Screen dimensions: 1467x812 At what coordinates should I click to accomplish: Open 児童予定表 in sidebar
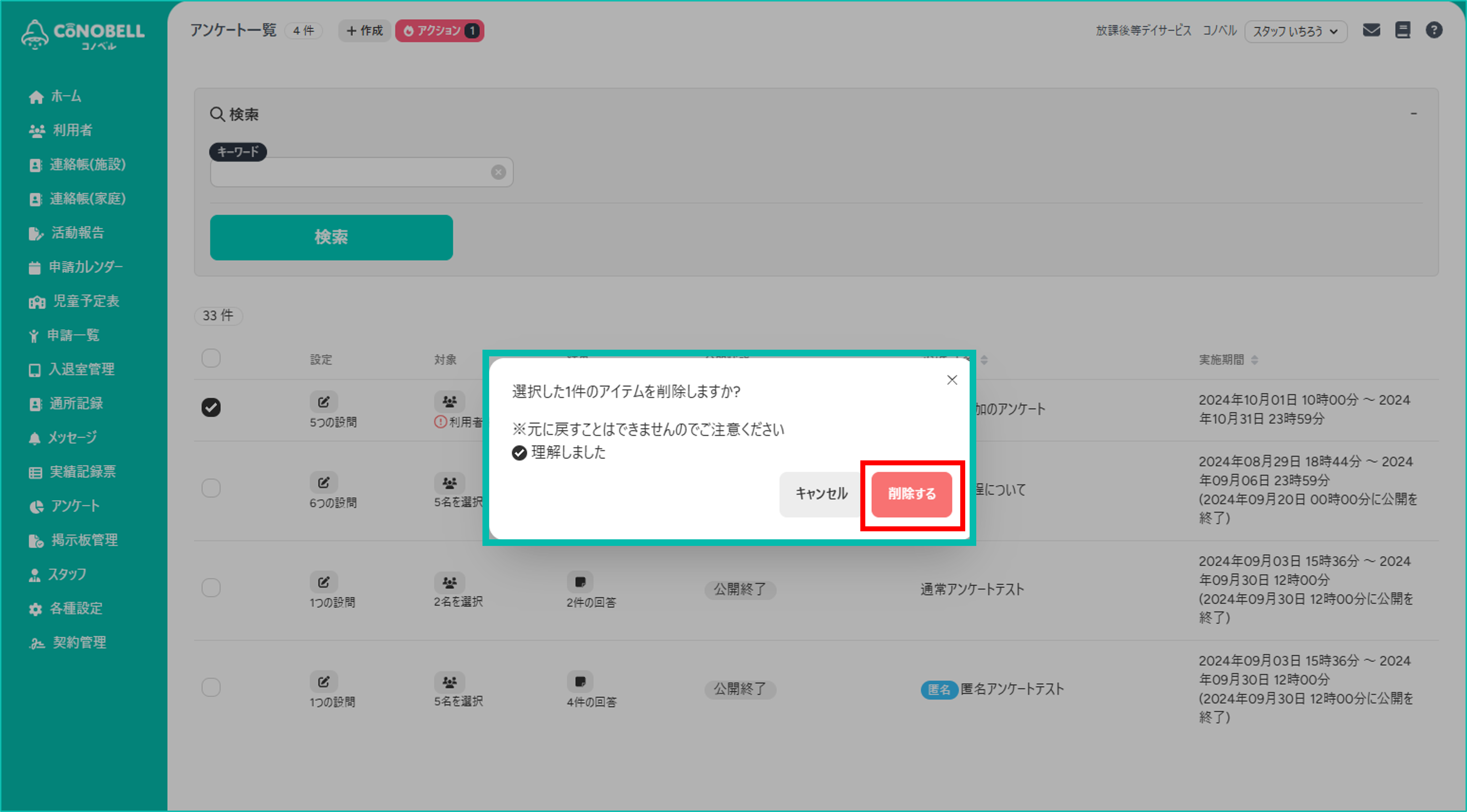coord(74,301)
